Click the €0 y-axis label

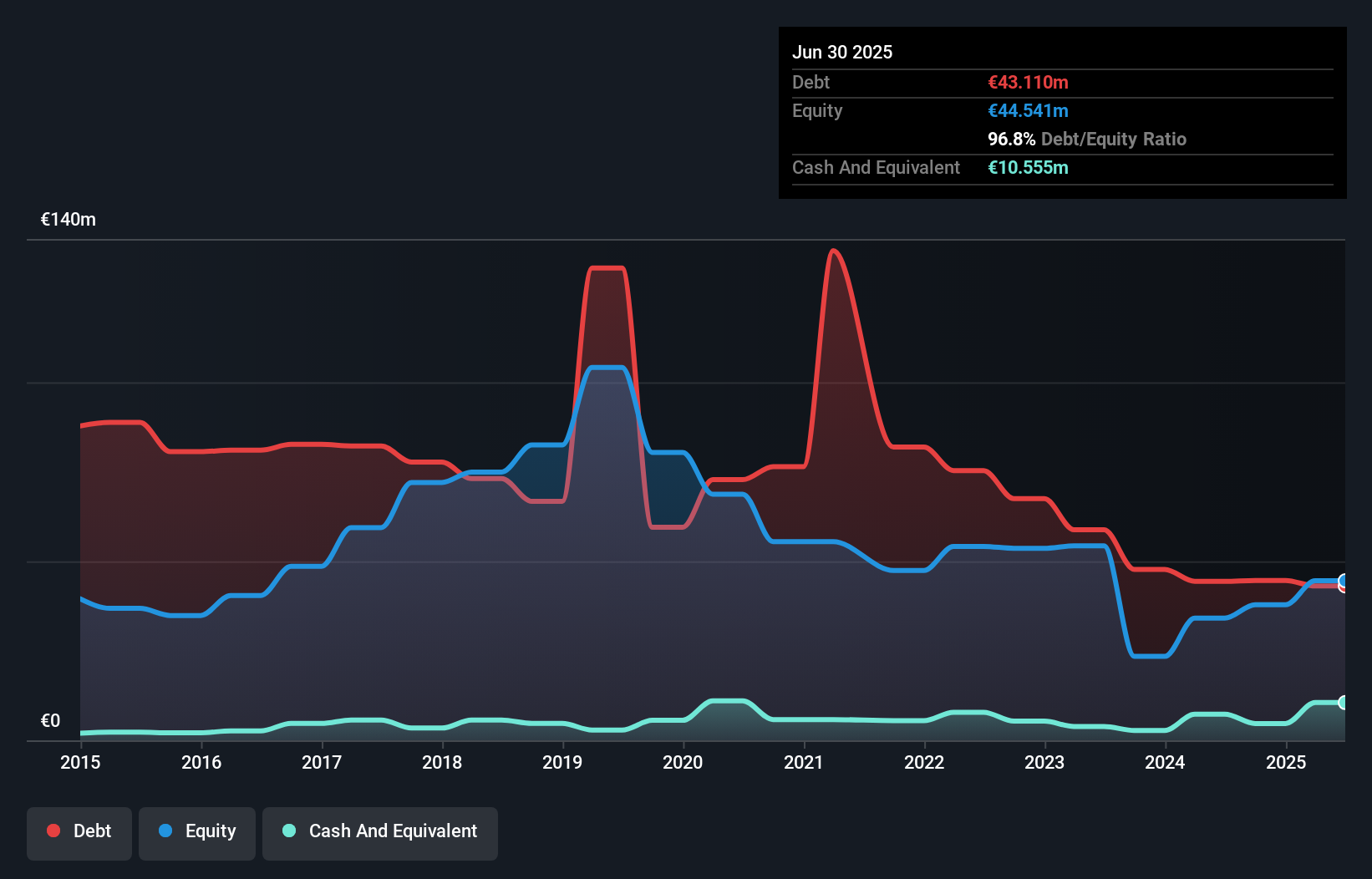tap(50, 720)
